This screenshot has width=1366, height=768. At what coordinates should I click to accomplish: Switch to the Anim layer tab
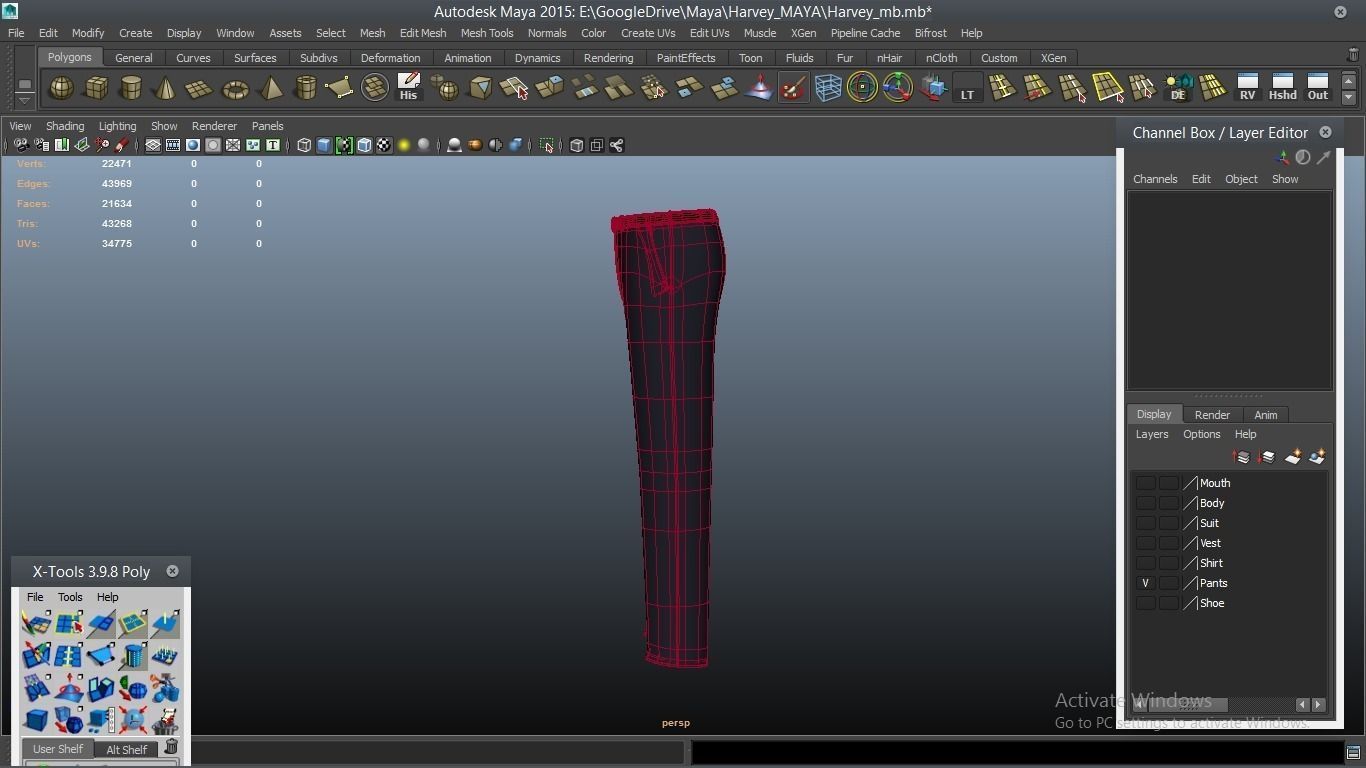1266,415
